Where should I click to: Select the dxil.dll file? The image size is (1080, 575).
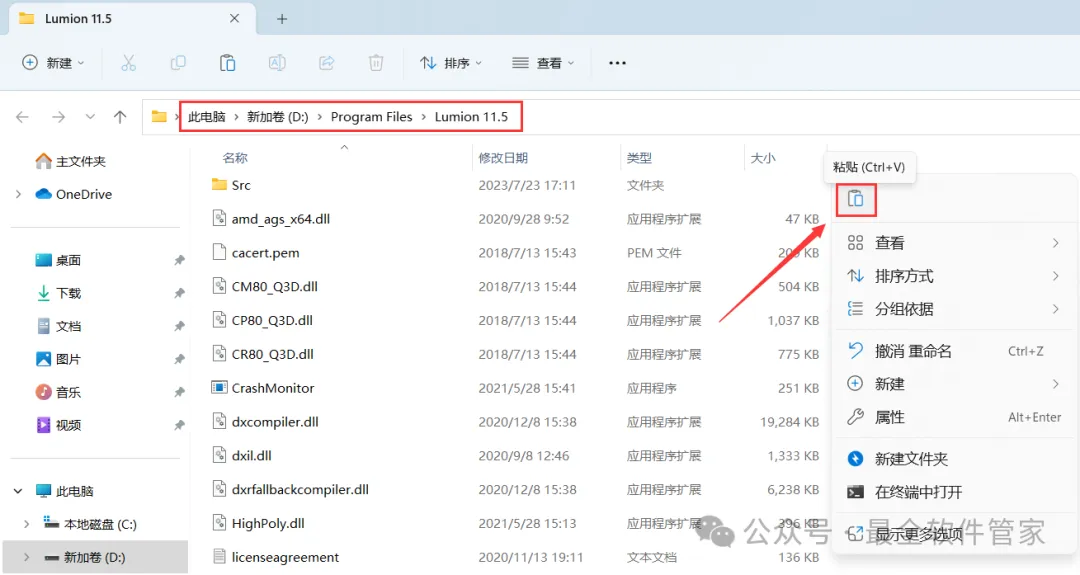tap(515, 455)
